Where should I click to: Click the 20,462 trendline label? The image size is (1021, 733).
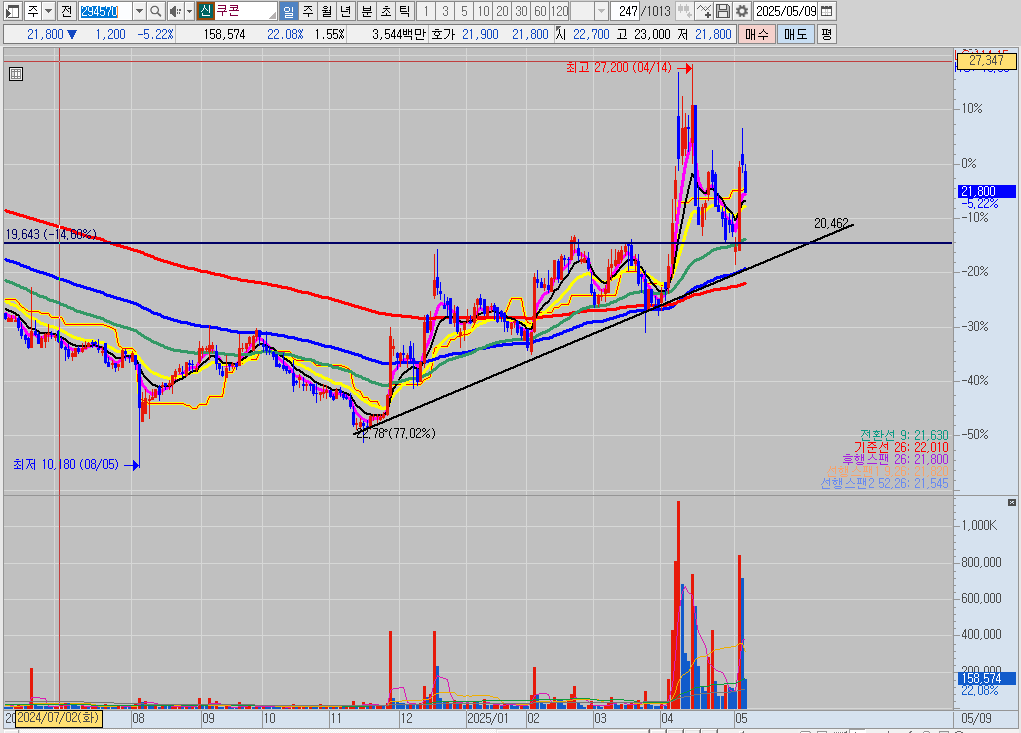(832, 223)
